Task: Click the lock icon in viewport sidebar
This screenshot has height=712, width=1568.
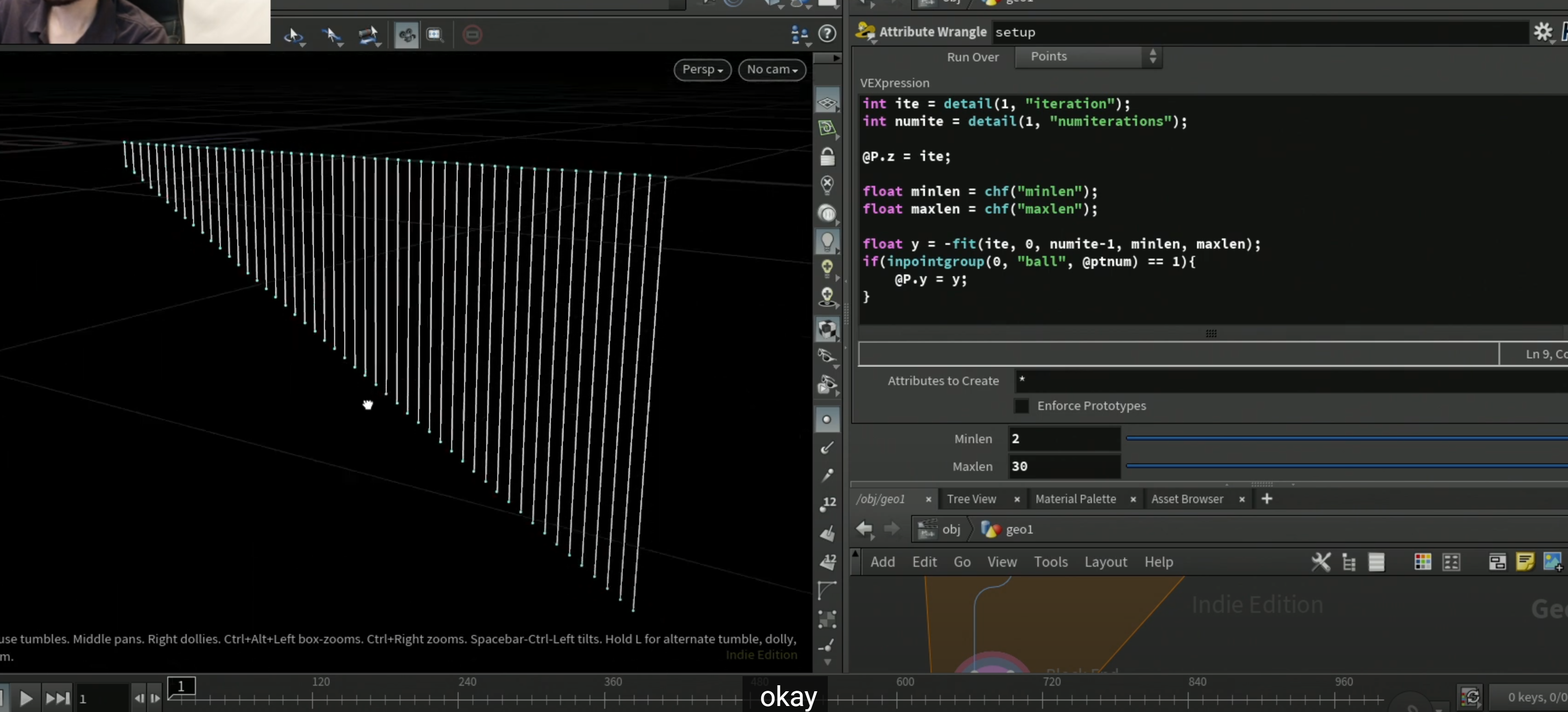Action: 826,156
